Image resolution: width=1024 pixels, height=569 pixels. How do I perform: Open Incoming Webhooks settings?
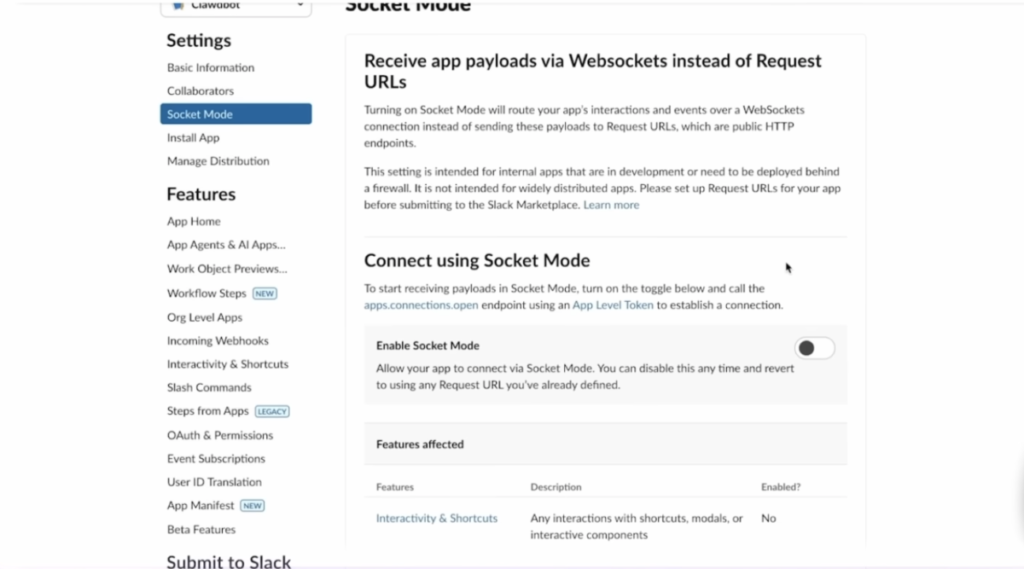click(x=217, y=341)
